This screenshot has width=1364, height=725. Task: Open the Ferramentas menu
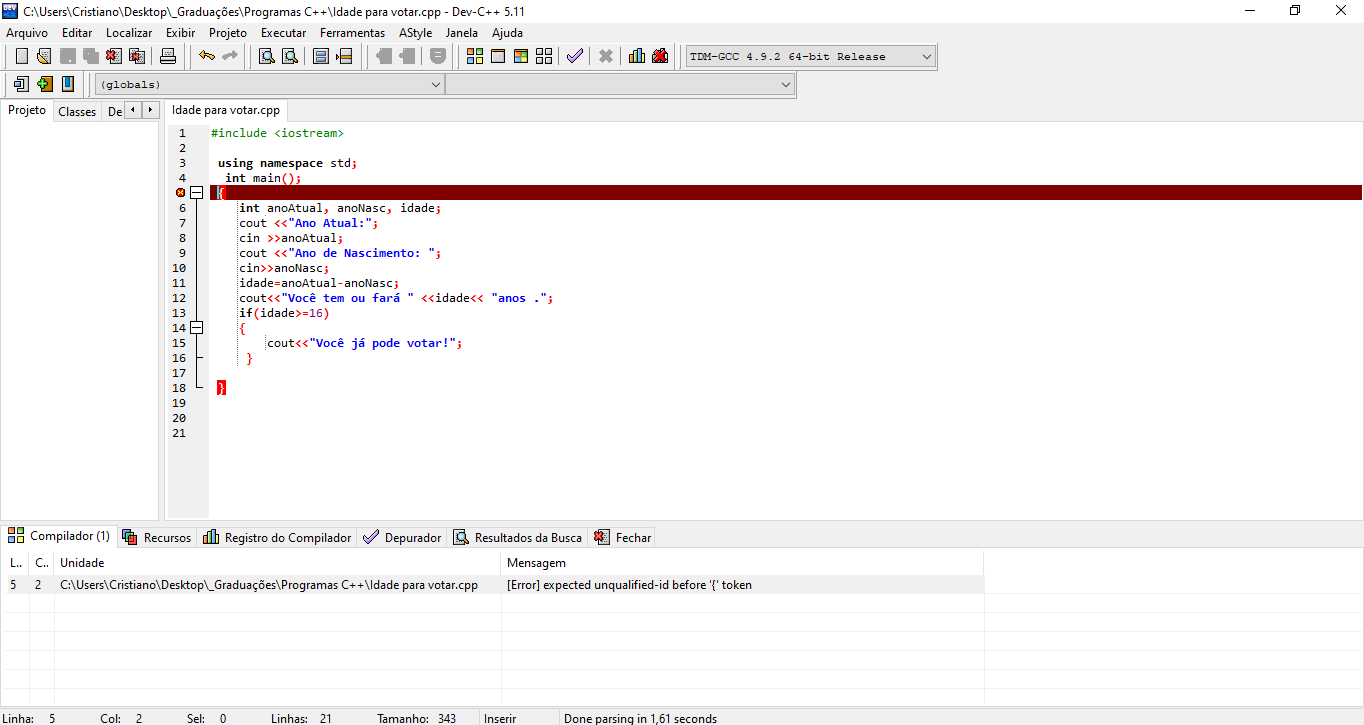tap(352, 33)
